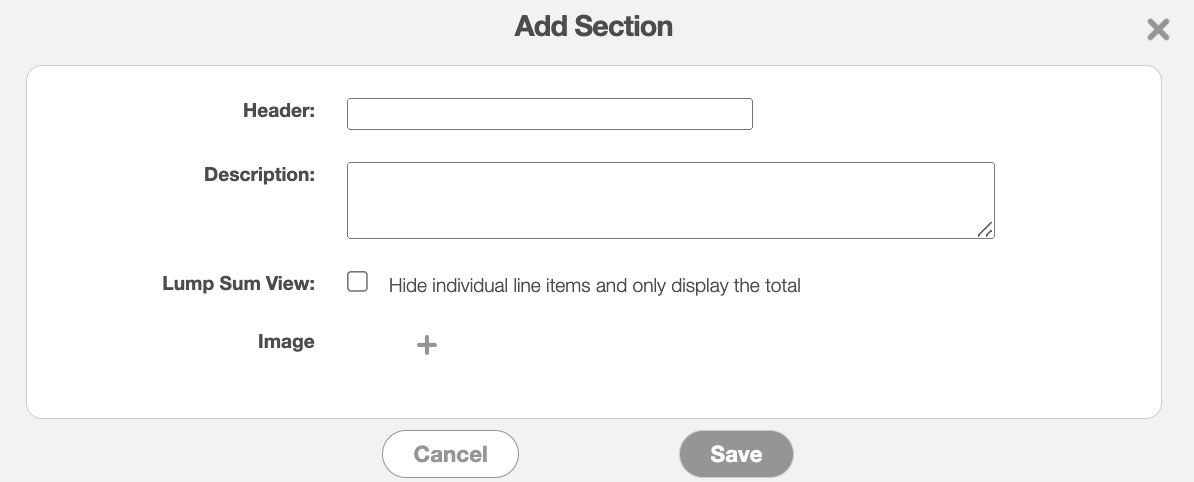Upload a section image via plus sign
The width and height of the screenshot is (1194, 482).
427,345
